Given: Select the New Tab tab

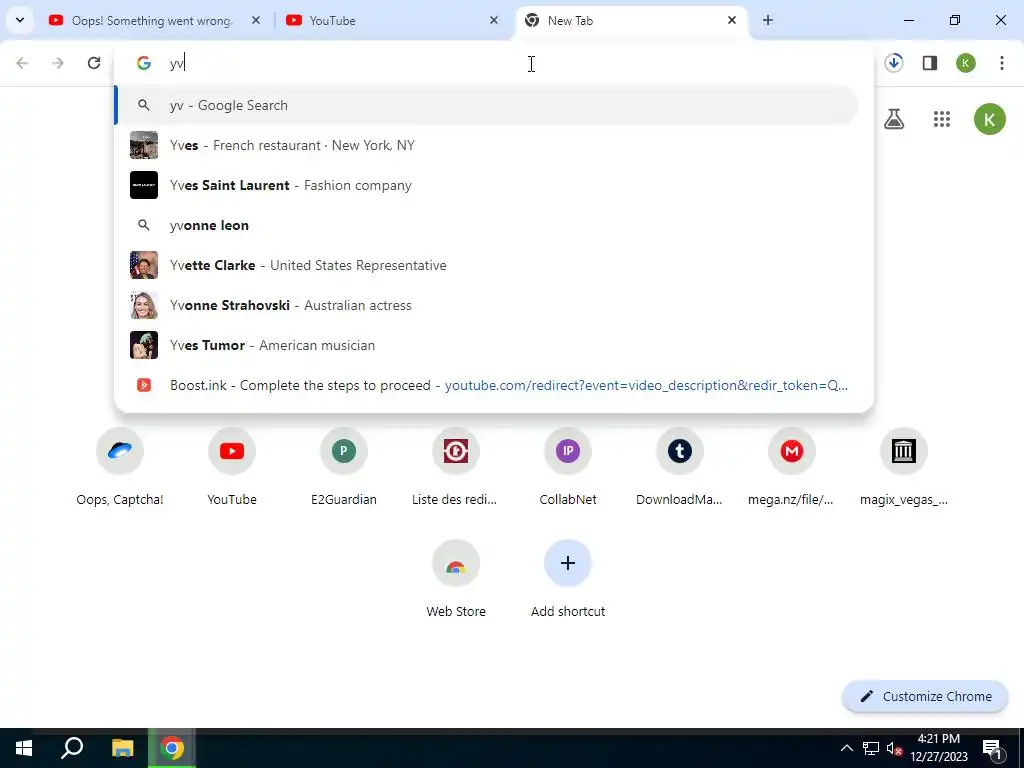Looking at the screenshot, I should point(632,21).
